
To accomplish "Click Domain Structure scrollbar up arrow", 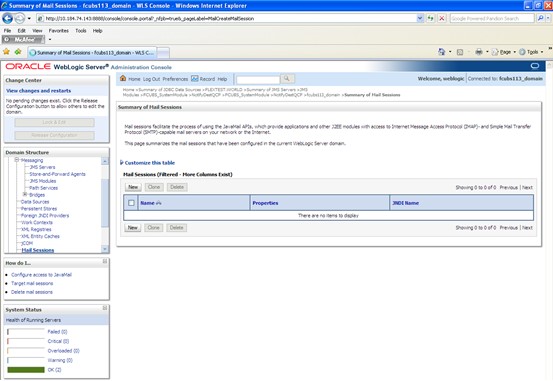I will 105,161.
